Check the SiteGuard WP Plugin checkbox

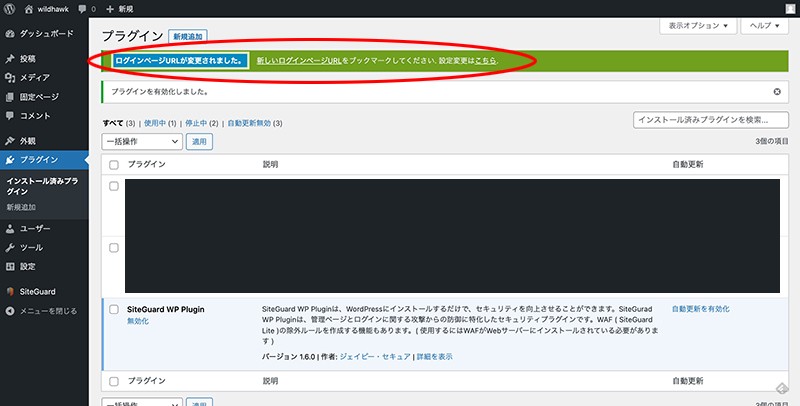[113, 310]
